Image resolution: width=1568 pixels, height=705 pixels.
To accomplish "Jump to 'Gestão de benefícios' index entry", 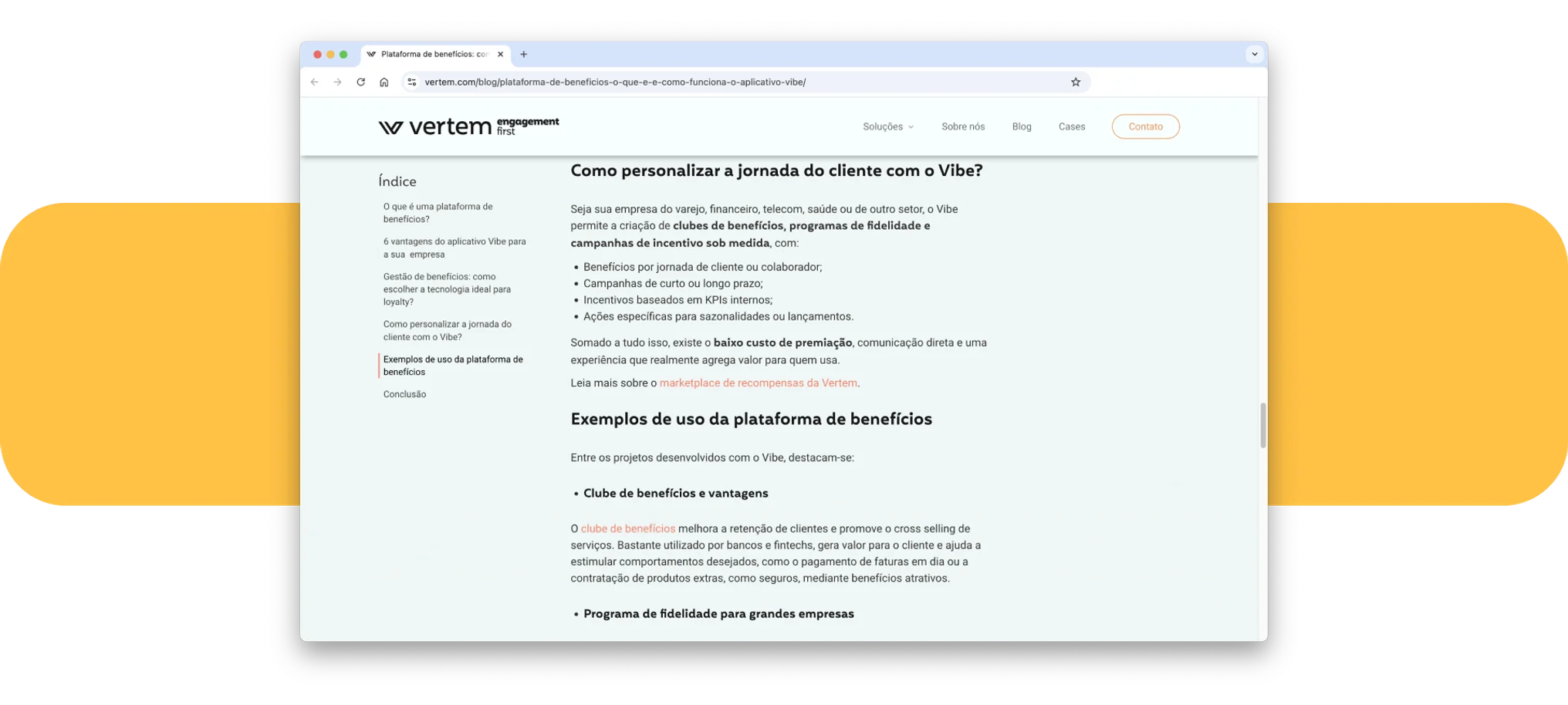I will (447, 289).
